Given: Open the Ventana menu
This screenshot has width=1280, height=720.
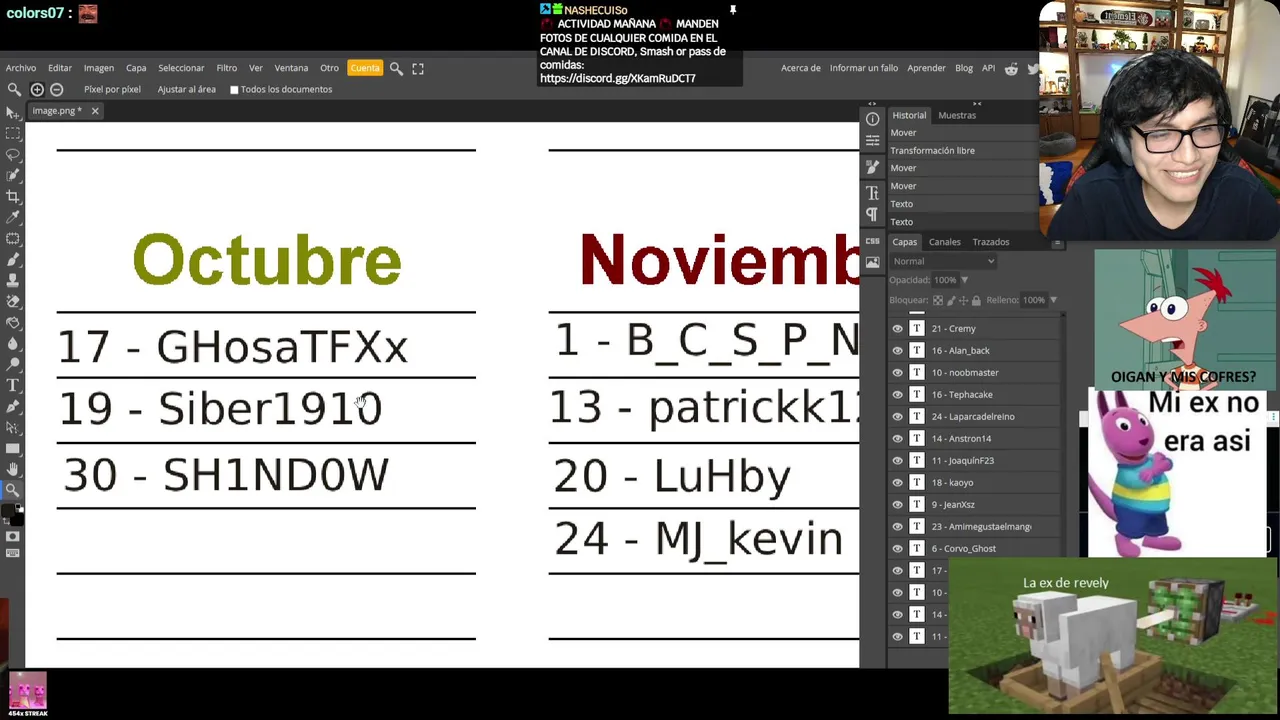Looking at the screenshot, I should coord(291,68).
